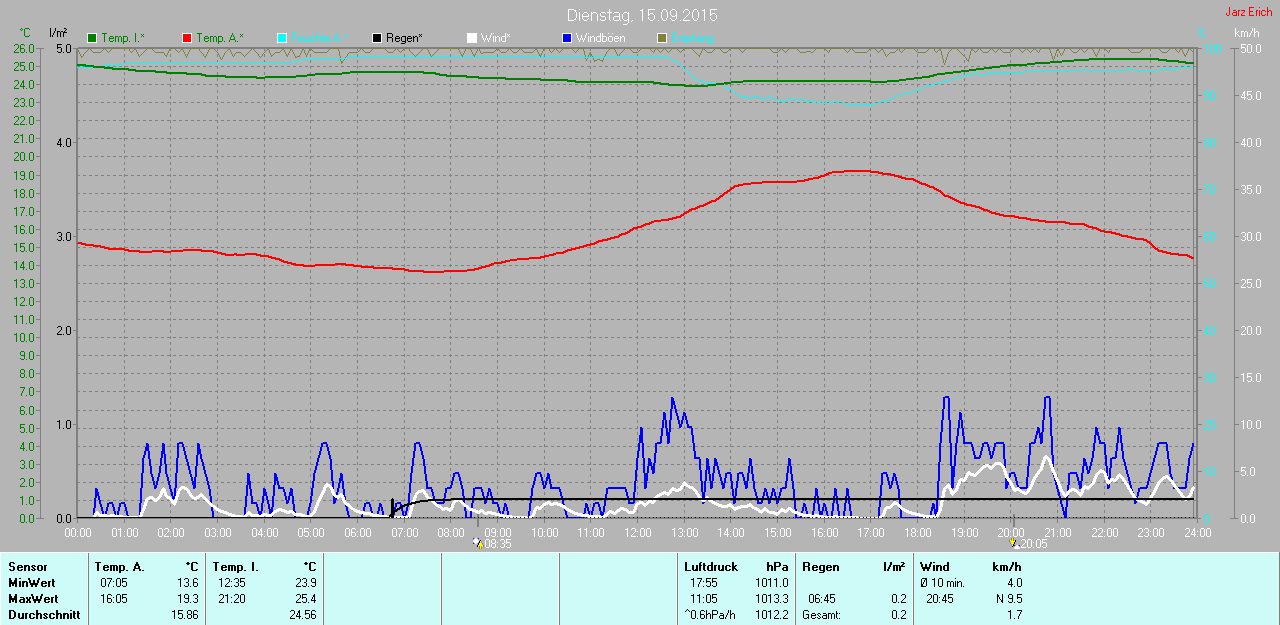
Task: Click the 12:00 time axis label
Action: click(x=637, y=533)
